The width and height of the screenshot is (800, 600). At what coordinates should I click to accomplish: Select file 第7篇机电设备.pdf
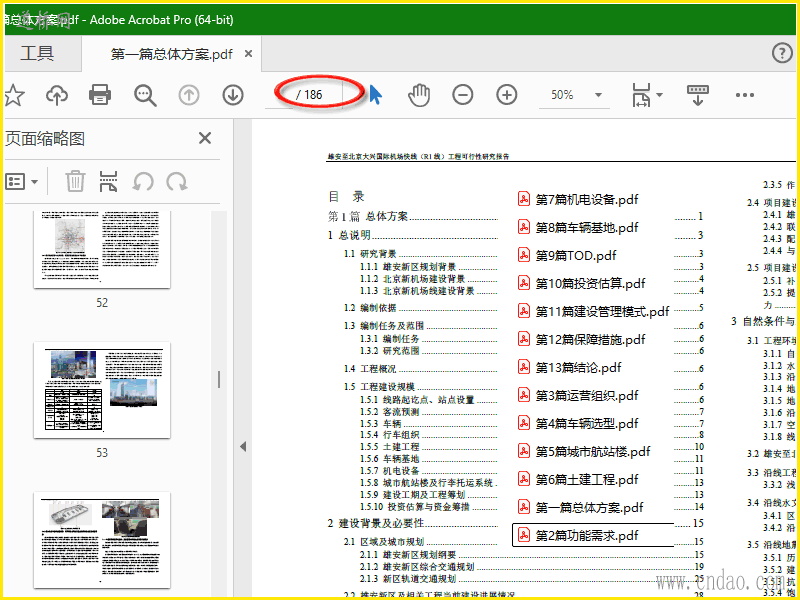(x=578, y=199)
